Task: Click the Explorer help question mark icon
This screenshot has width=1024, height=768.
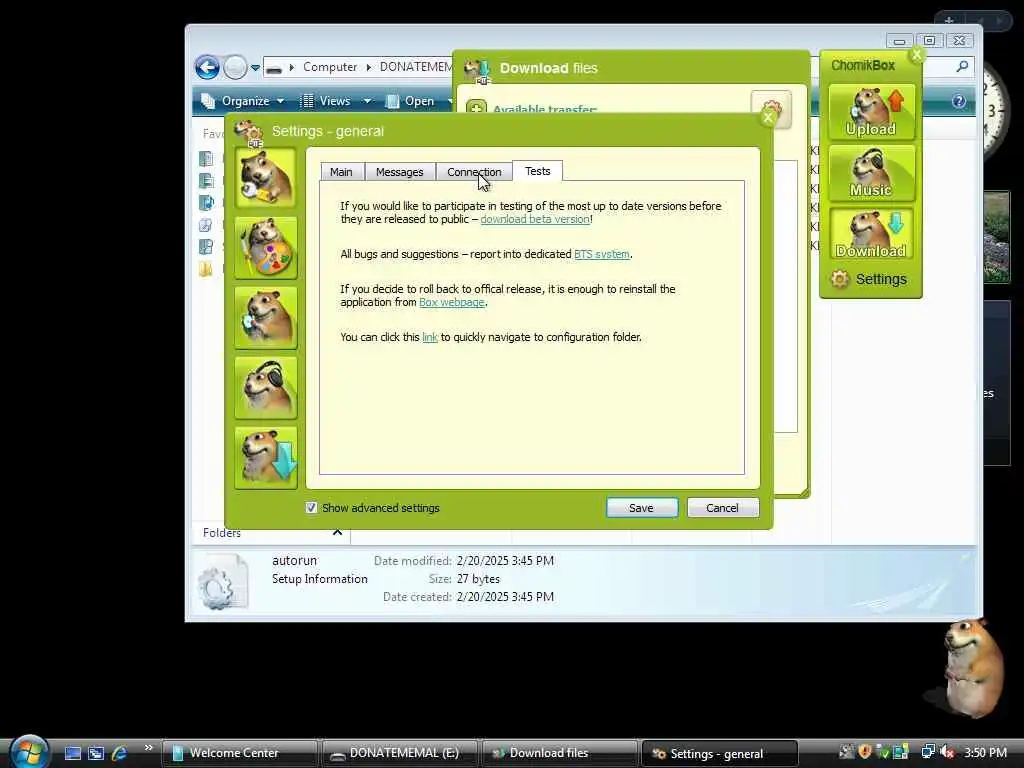Action: [x=958, y=101]
